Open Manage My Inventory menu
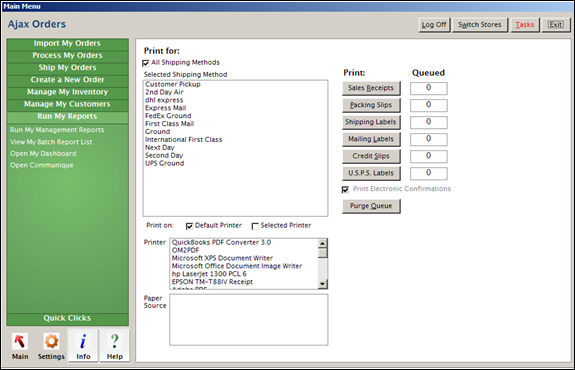The width and height of the screenshot is (575, 370). click(67, 92)
